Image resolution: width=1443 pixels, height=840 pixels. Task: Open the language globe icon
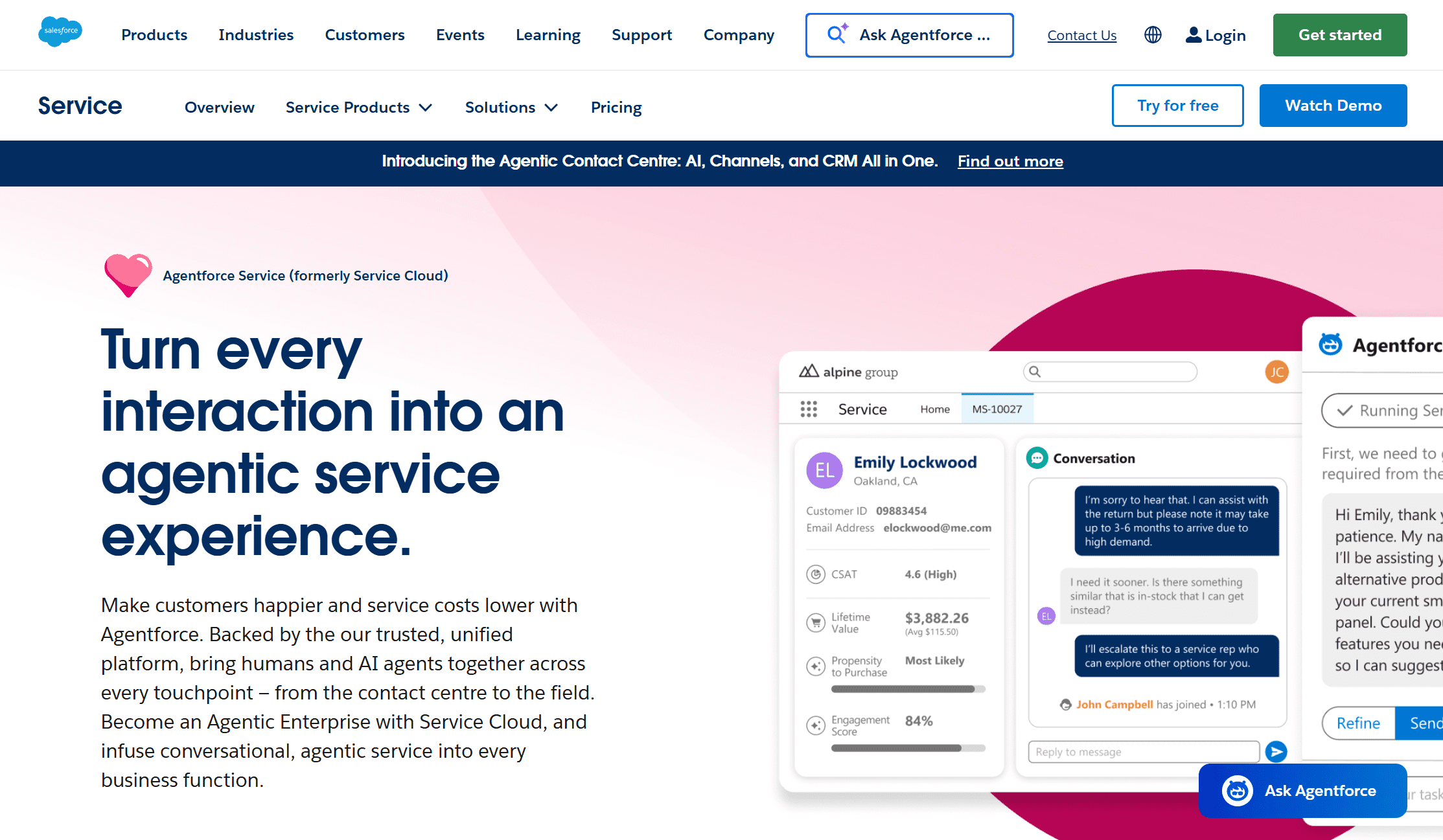point(1153,35)
